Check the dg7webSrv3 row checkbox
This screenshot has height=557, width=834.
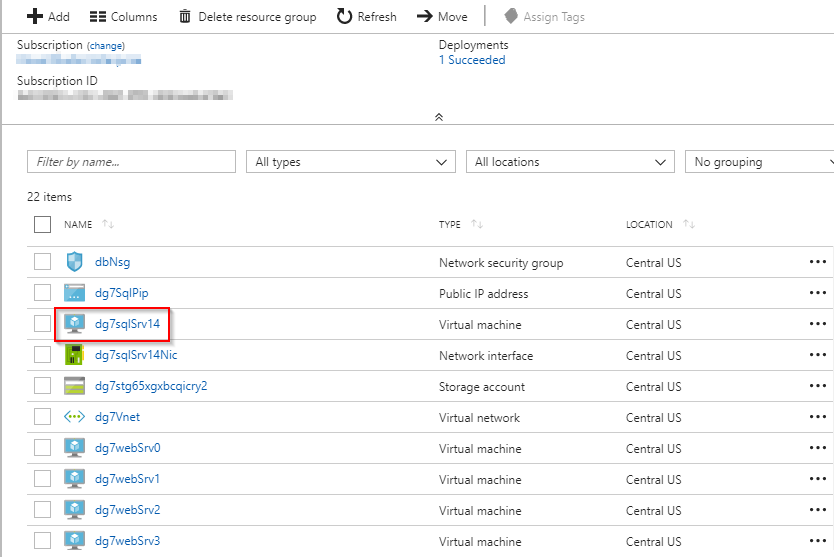[x=43, y=541]
